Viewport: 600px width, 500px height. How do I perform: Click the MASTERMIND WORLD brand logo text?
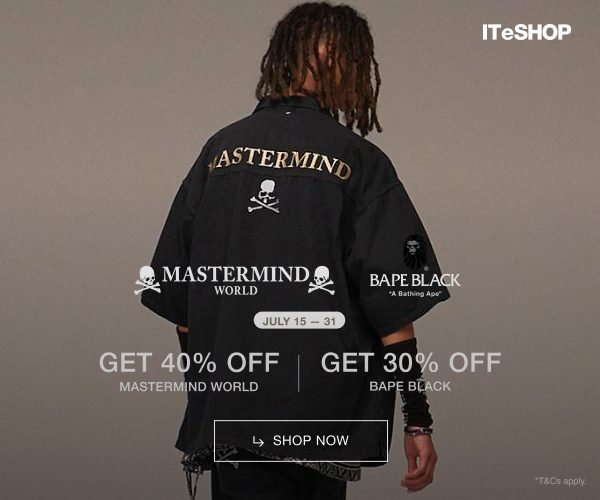[x=235, y=281]
